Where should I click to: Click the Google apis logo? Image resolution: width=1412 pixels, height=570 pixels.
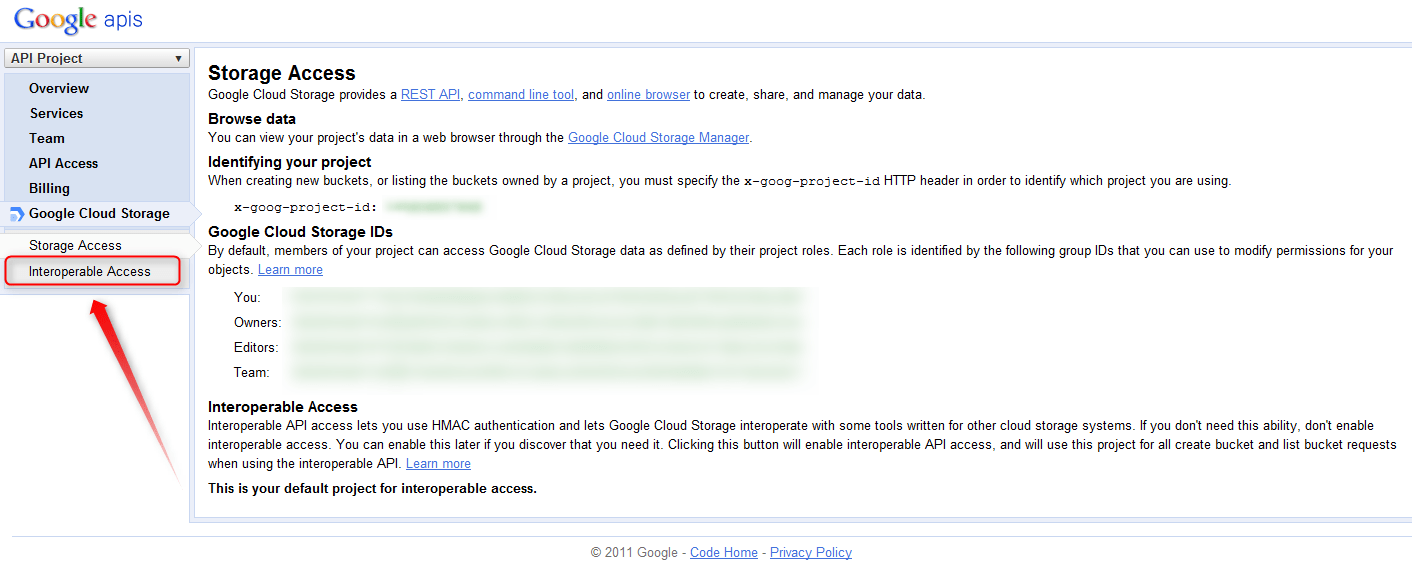point(78,19)
